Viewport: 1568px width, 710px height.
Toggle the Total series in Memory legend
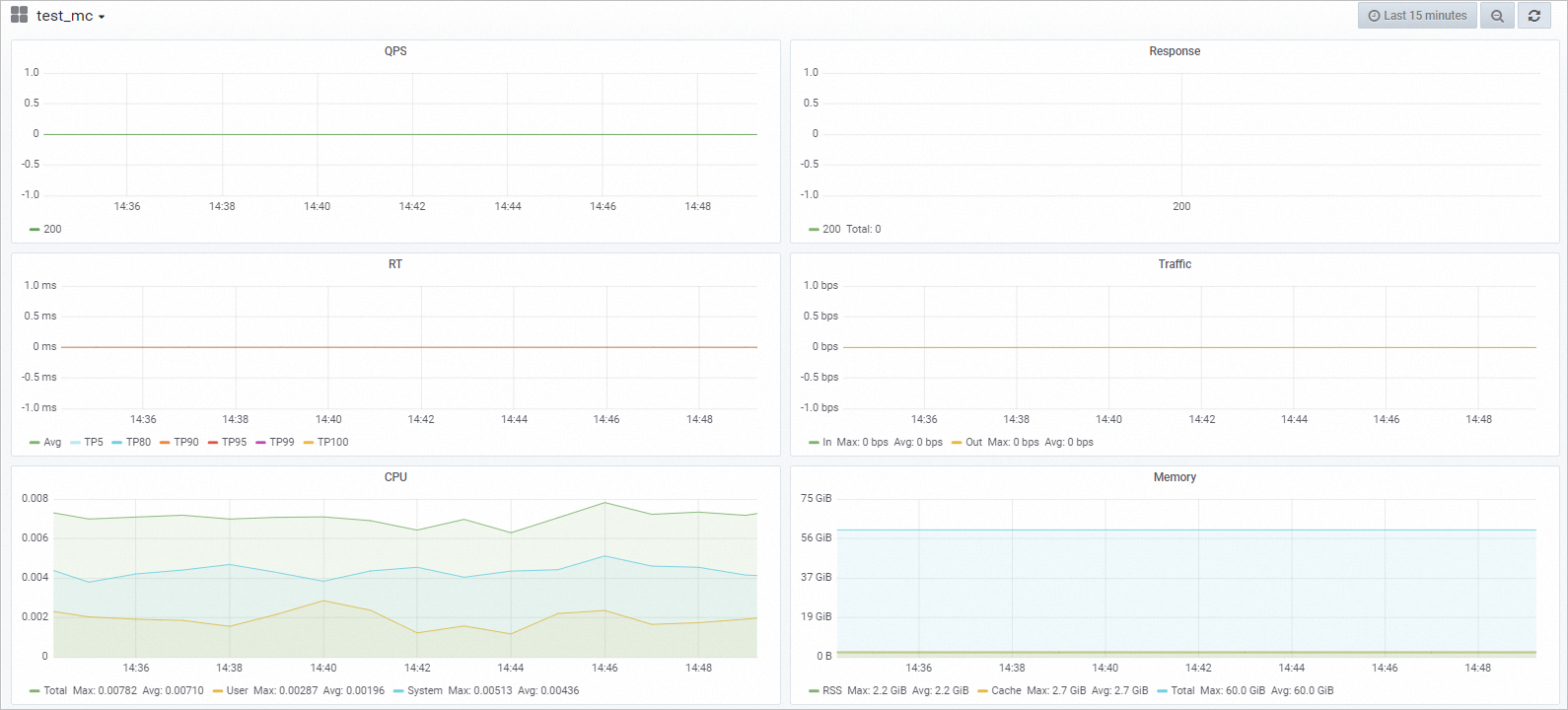pyautogui.click(x=1183, y=690)
